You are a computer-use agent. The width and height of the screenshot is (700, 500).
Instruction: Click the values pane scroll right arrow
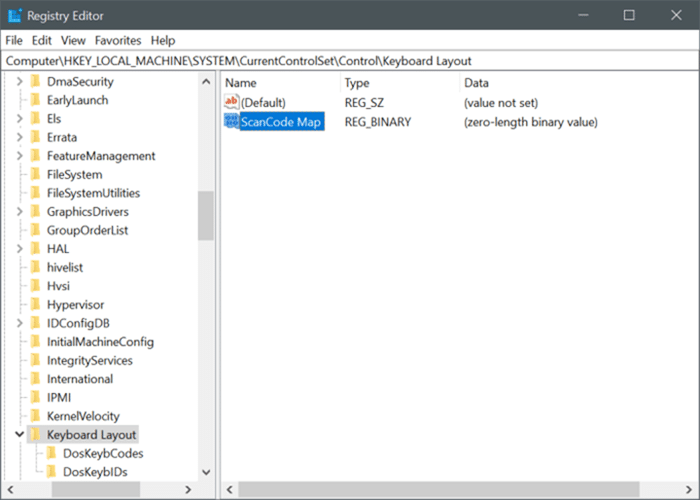click(689, 490)
